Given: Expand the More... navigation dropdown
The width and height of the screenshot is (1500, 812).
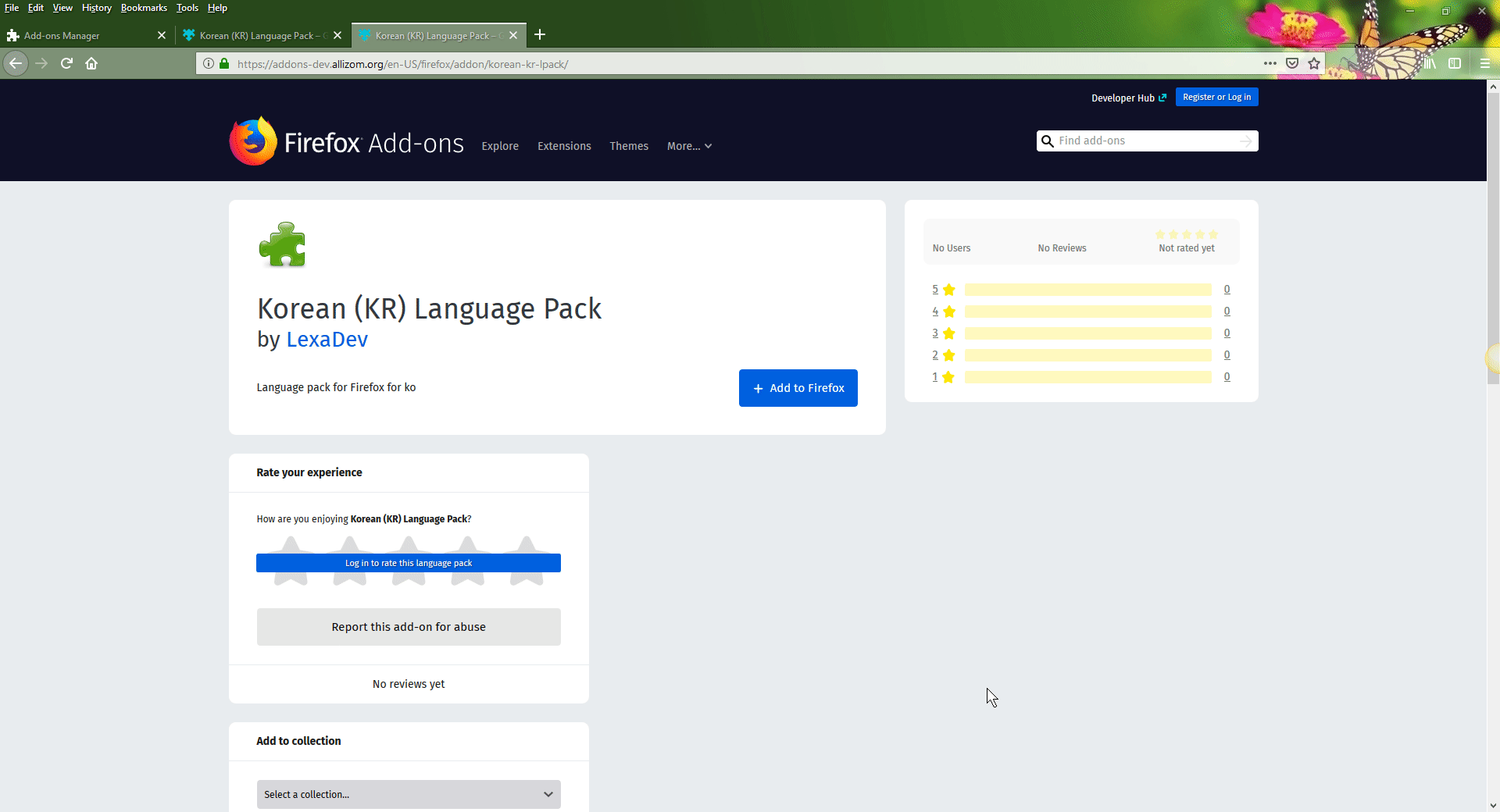Looking at the screenshot, I should coord(689,146).
